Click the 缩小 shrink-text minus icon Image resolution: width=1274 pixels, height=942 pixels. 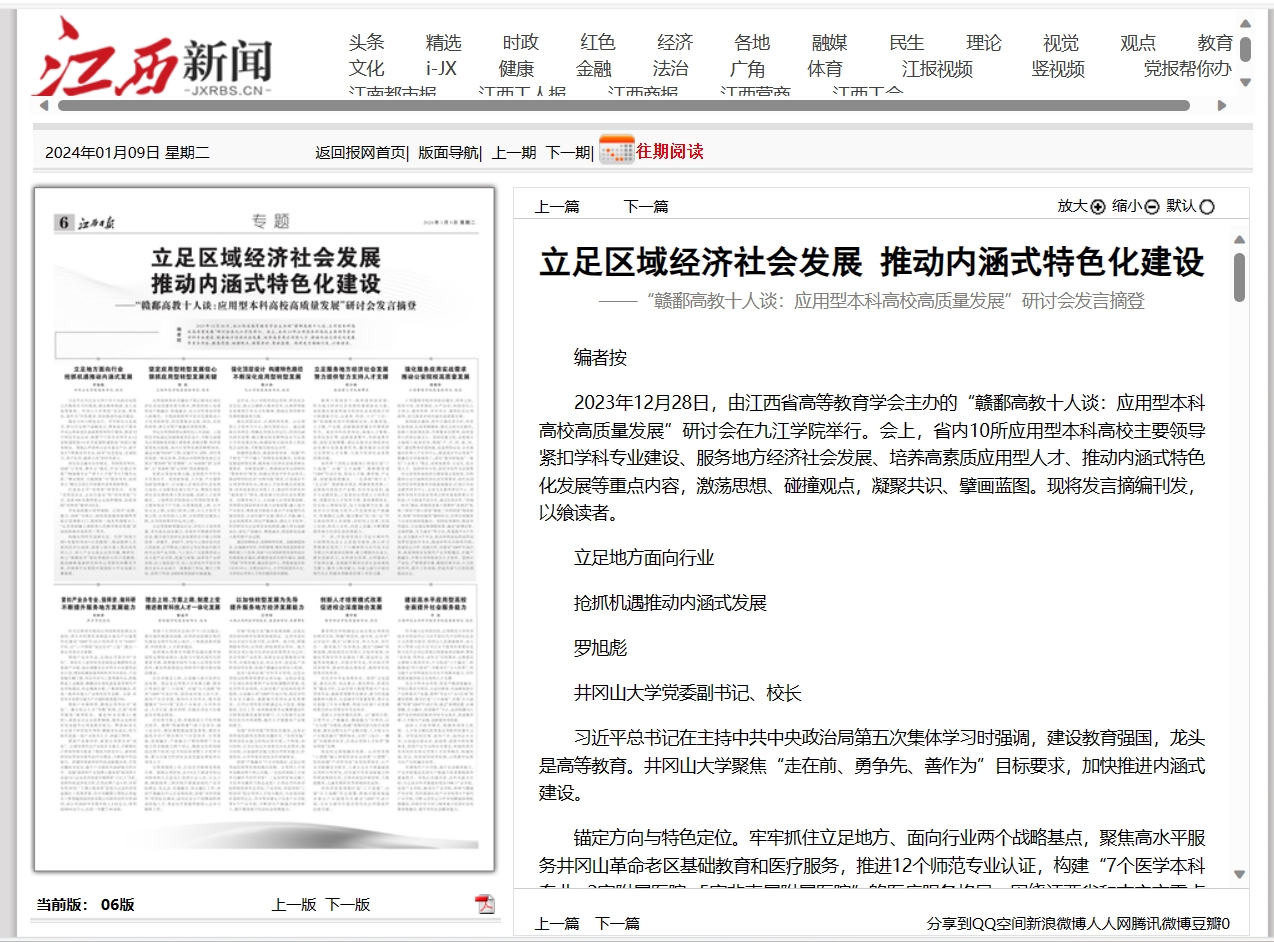1152,207
